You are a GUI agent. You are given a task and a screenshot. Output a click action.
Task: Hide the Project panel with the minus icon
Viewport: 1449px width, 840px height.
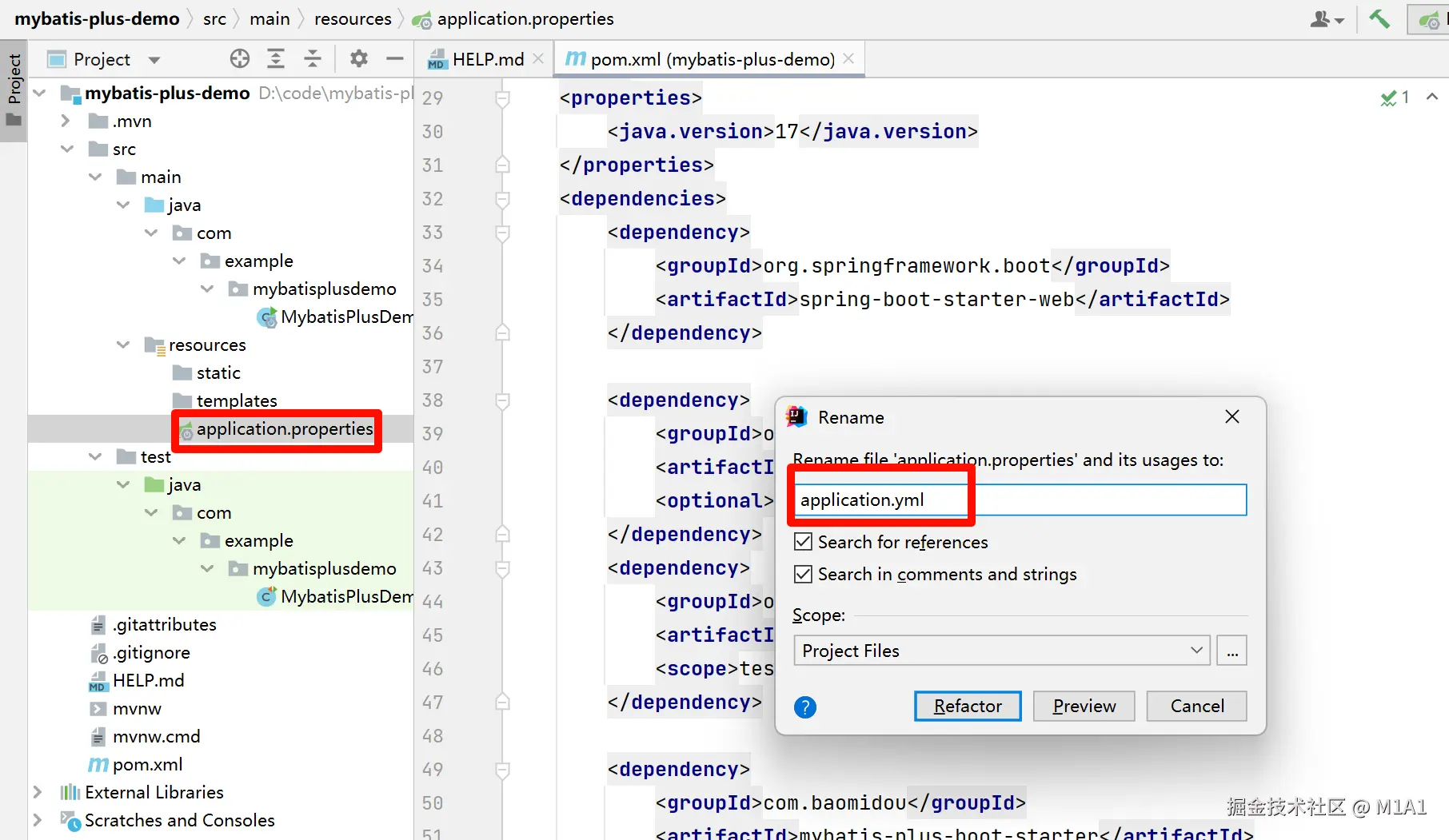coord(394,58)
